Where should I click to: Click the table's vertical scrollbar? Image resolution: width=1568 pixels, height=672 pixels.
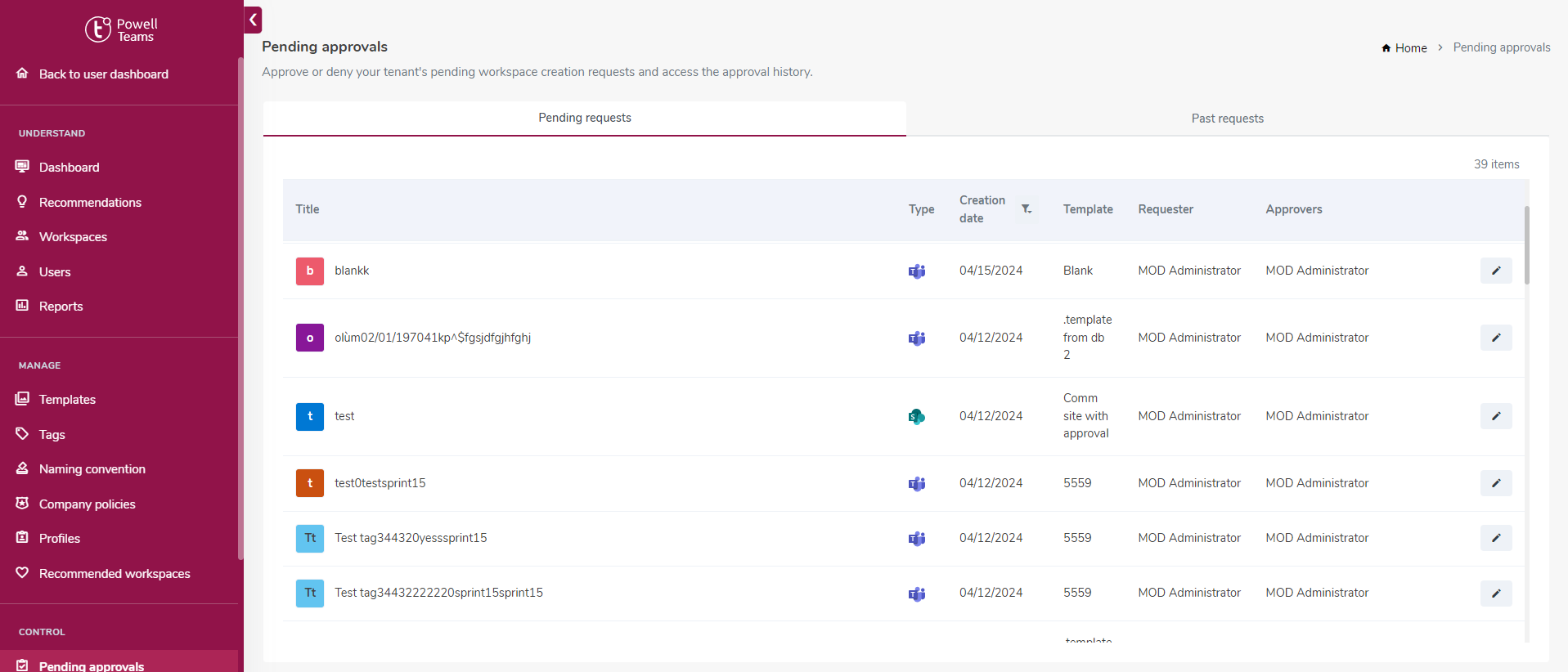click(1526, 245)
